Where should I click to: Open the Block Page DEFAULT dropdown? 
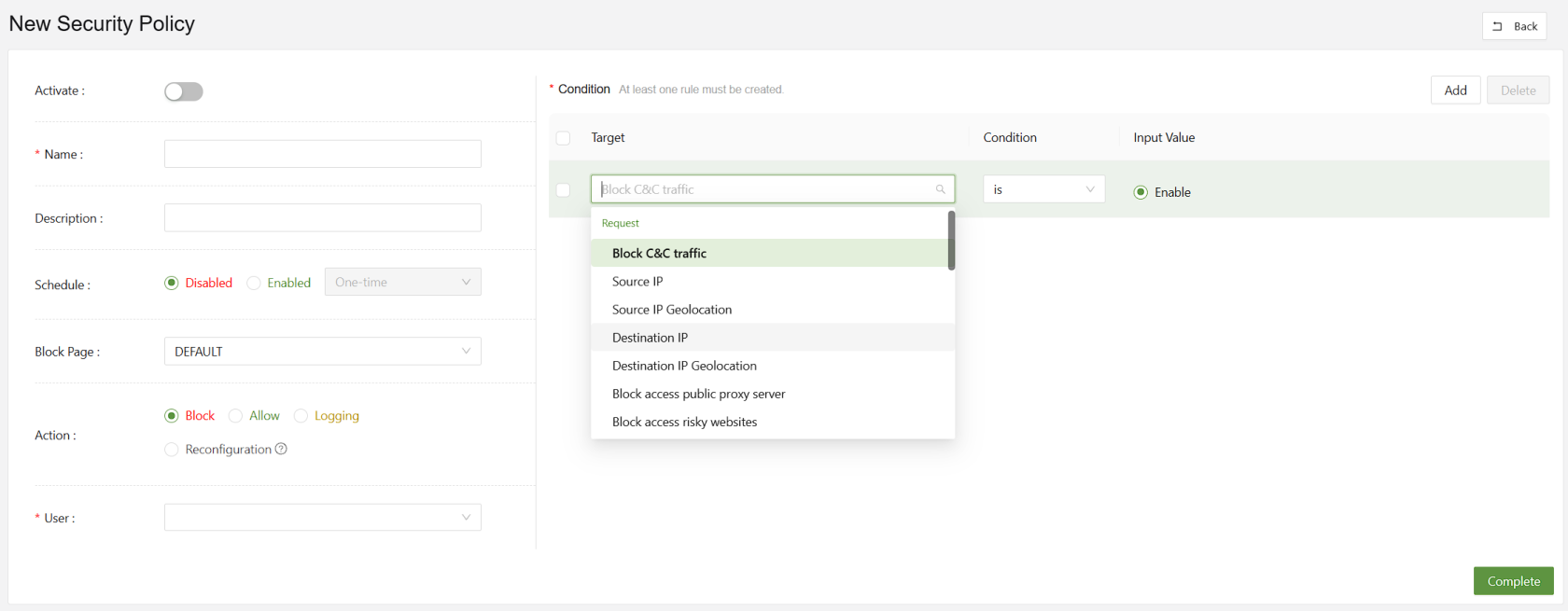pyautogui.click(x=322, y=352)
